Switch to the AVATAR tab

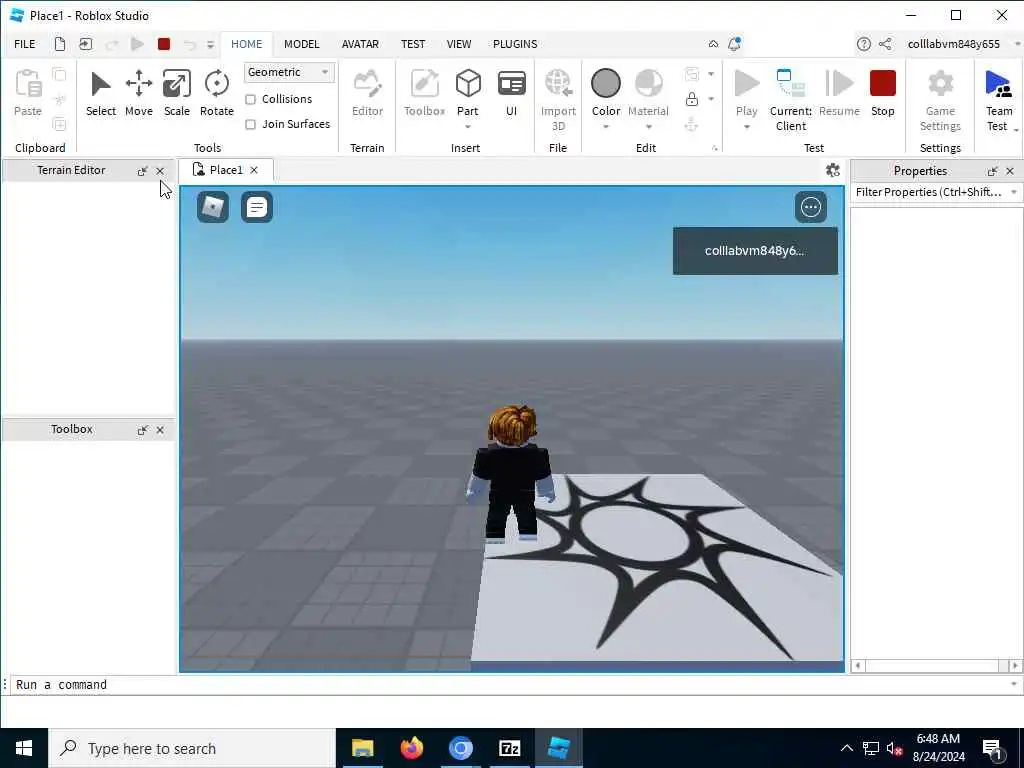click(x=360, y=44)
